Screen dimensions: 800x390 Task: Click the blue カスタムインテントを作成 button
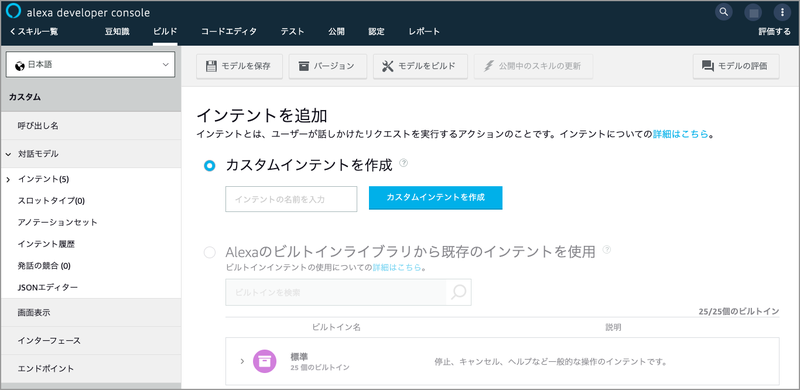point(436,198)
